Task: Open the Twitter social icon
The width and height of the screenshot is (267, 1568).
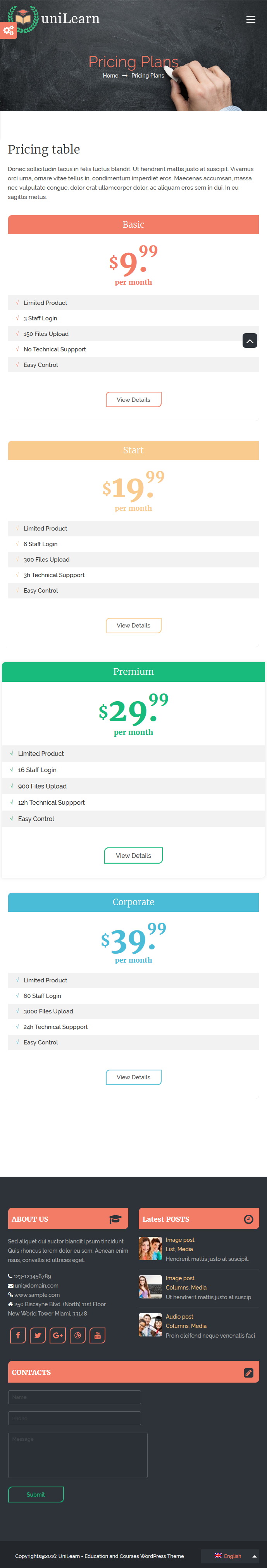Action: pos(38,1335)
